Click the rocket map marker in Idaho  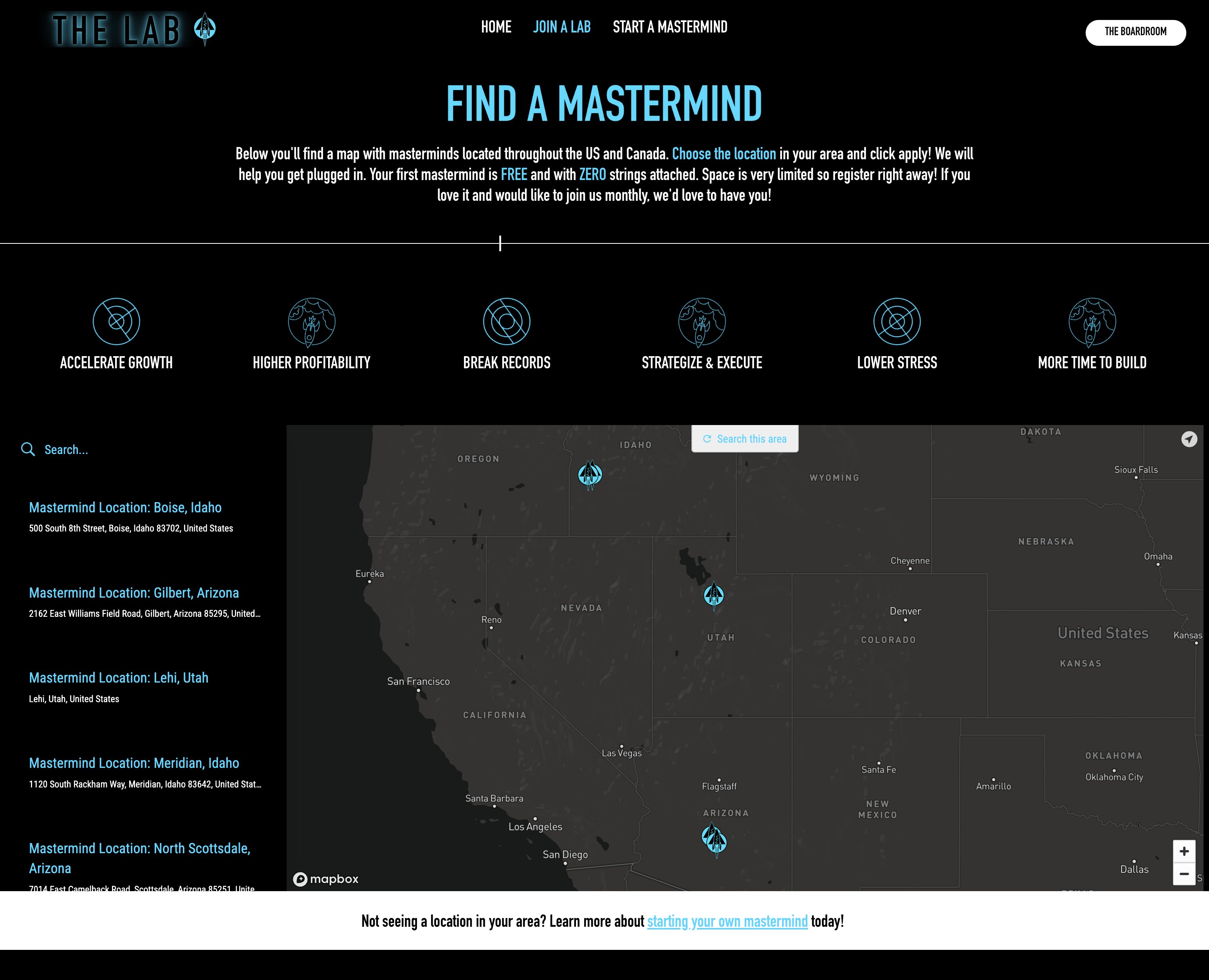pos(590,475)
